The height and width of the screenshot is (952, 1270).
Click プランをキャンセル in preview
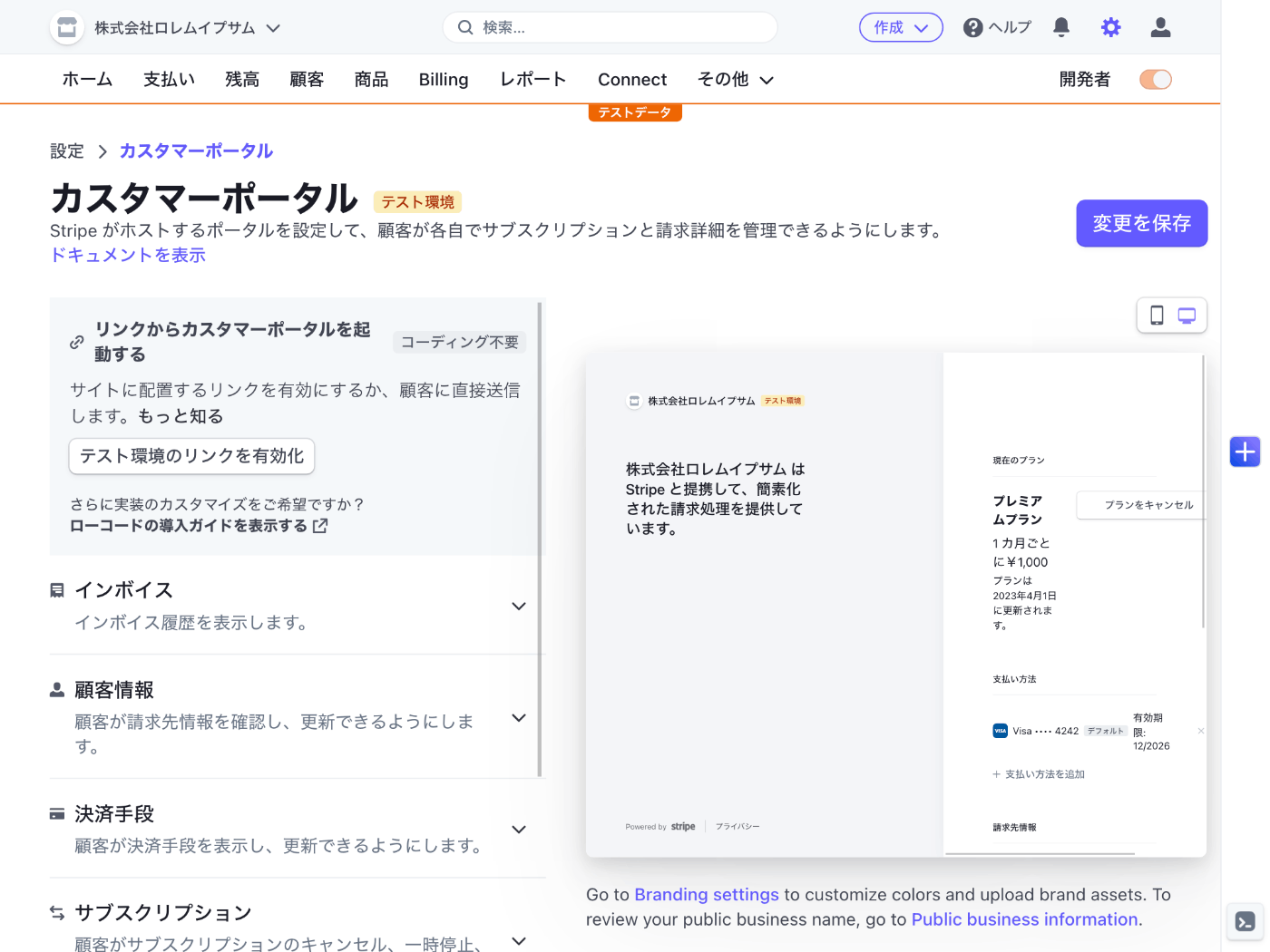pyautogui.click(x=1141, y=505)
